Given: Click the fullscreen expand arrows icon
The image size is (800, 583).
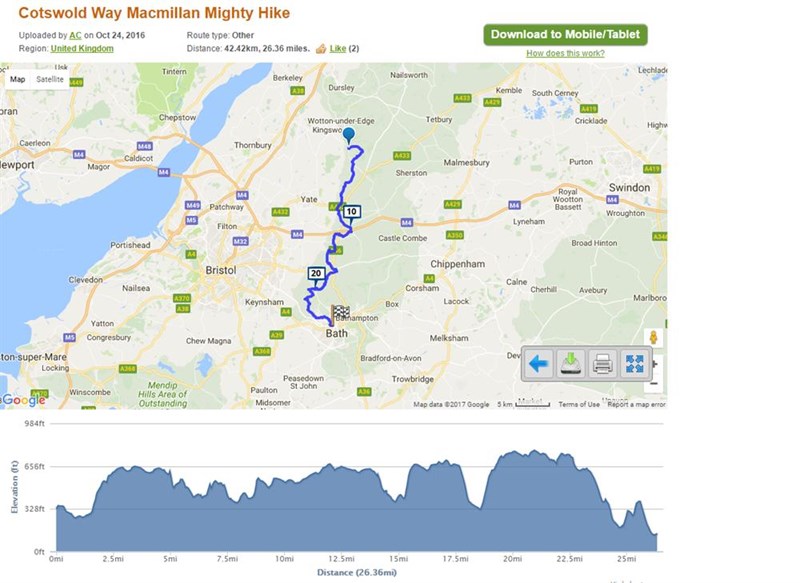Looking at the screenshot, I should click(x=635, y=364).
